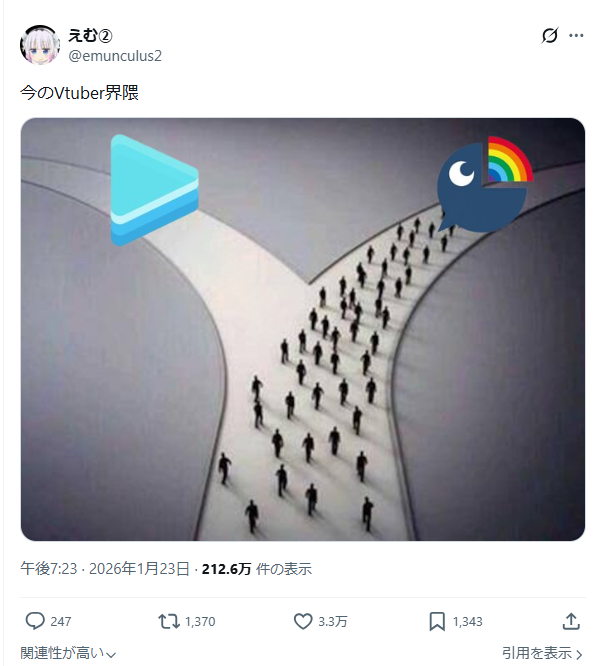The width and height of the screenshot is (602, 666).
Task: Click the repost arrows icon
Action: 169,621
